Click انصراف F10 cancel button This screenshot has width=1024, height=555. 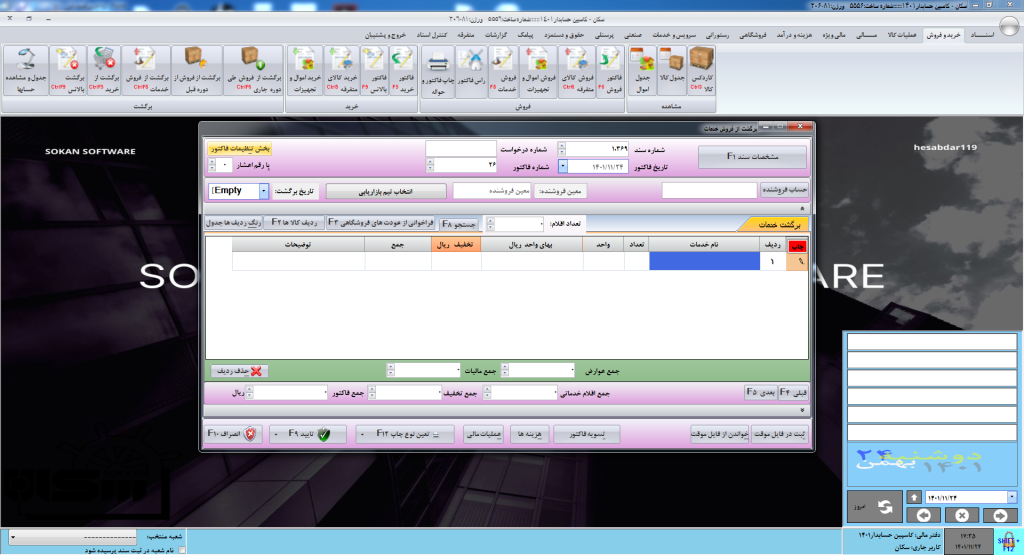pos(233,434)
